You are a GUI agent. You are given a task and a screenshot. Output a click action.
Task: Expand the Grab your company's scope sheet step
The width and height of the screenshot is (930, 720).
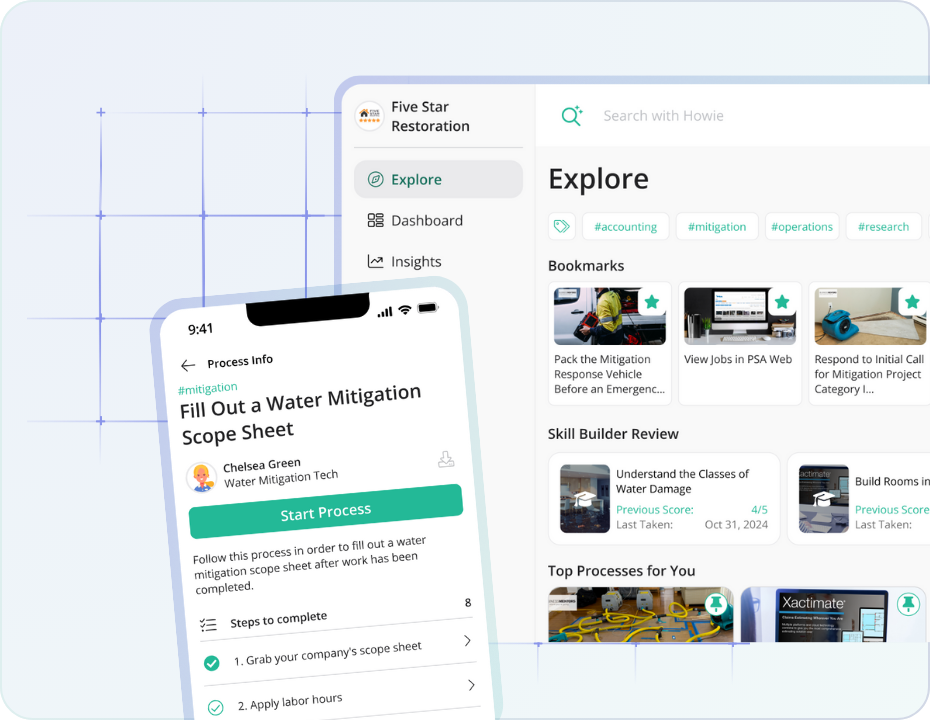pyautogui.click(x=467, y=641)
